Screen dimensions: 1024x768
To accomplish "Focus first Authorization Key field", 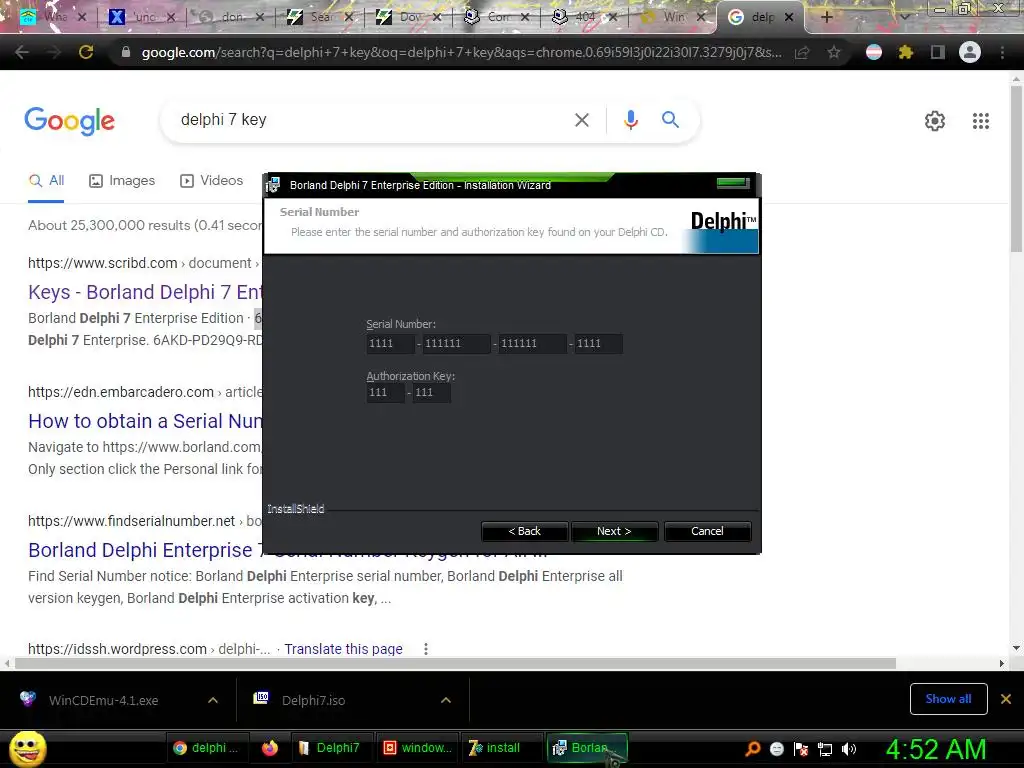I will pos(385,392).
